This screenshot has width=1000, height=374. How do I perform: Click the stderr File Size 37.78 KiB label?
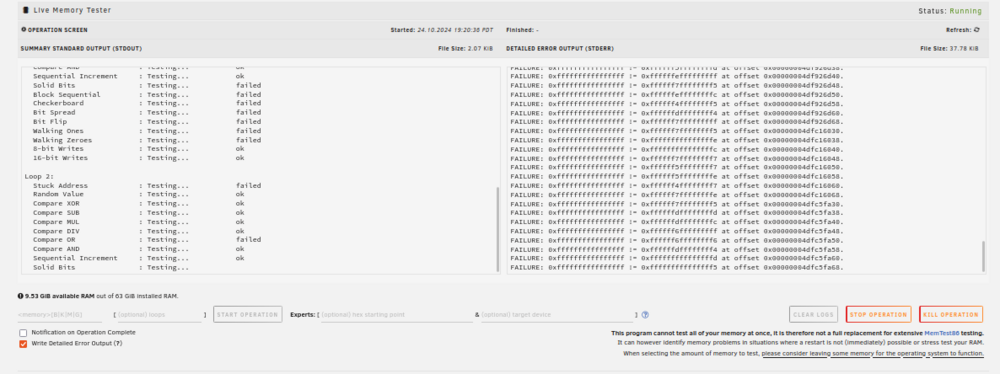[949, 49]
